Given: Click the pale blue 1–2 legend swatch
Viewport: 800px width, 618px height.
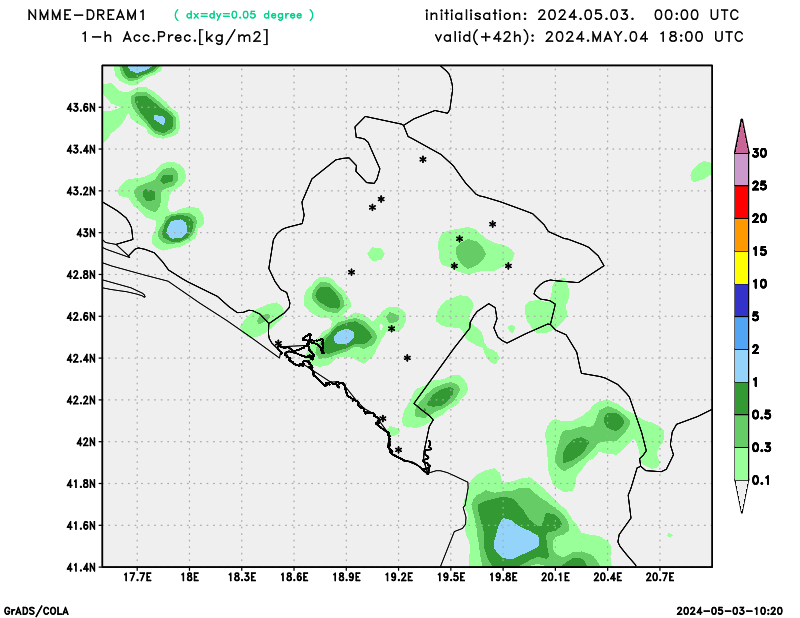Looking at the screenshot, I should coord(741,366).
